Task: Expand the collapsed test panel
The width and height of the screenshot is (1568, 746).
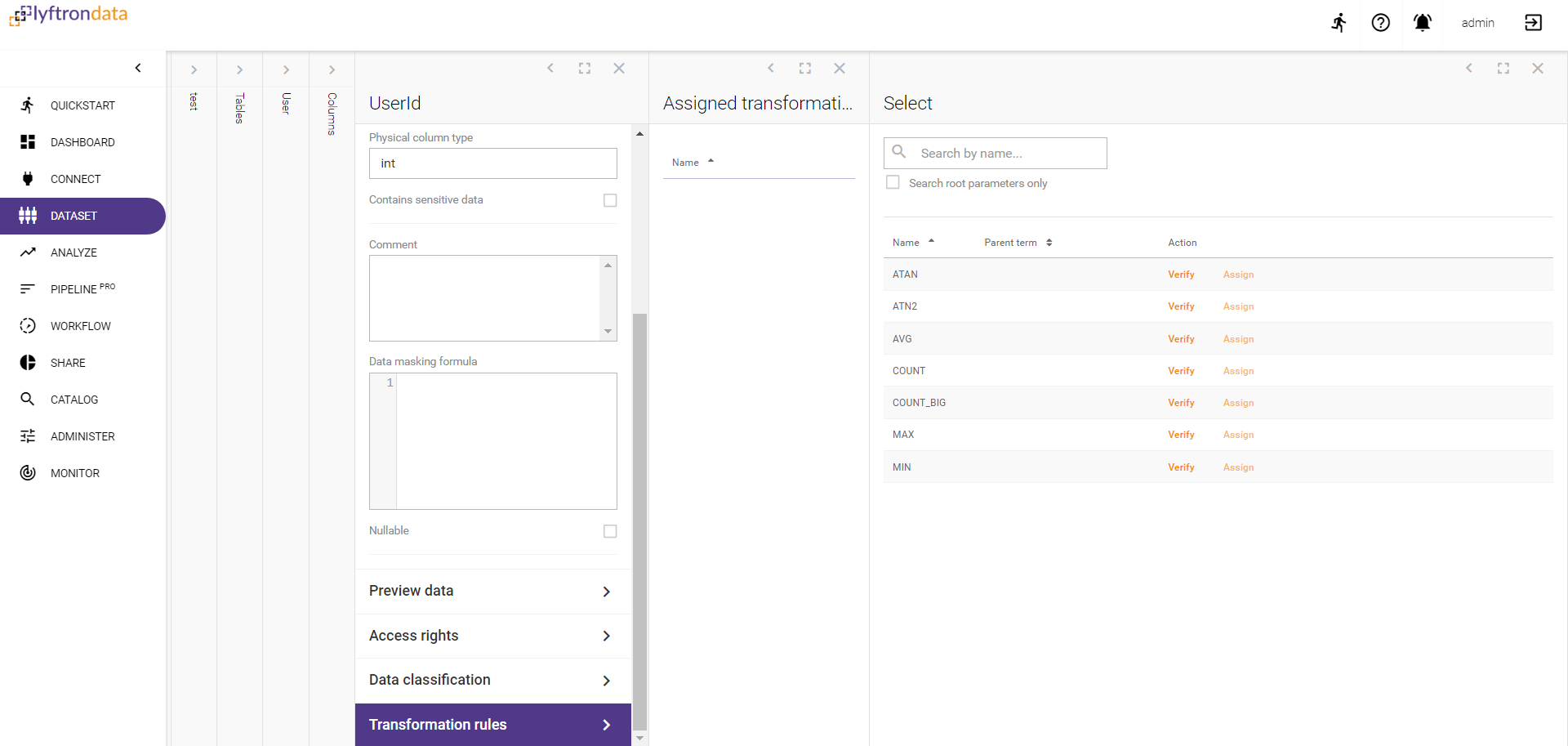Action: (194, 70)
